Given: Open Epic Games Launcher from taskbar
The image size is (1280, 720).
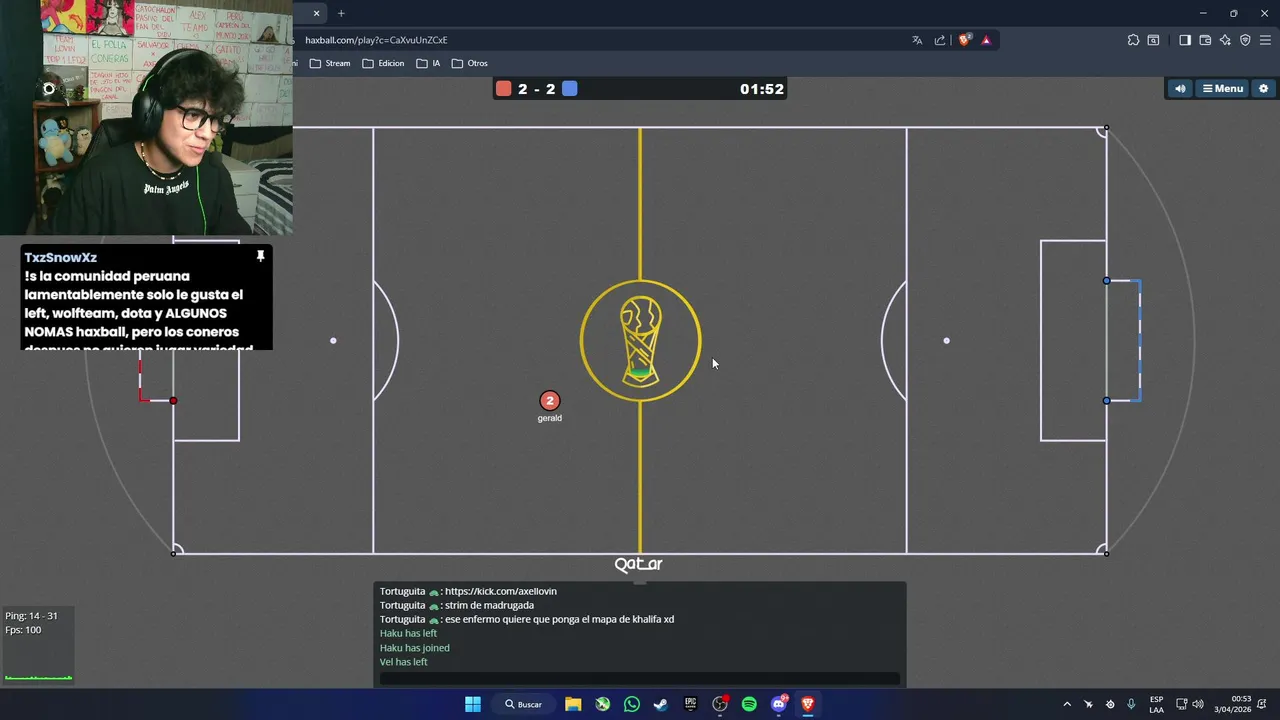Looking at the screenshot, I should pos(690,704).
